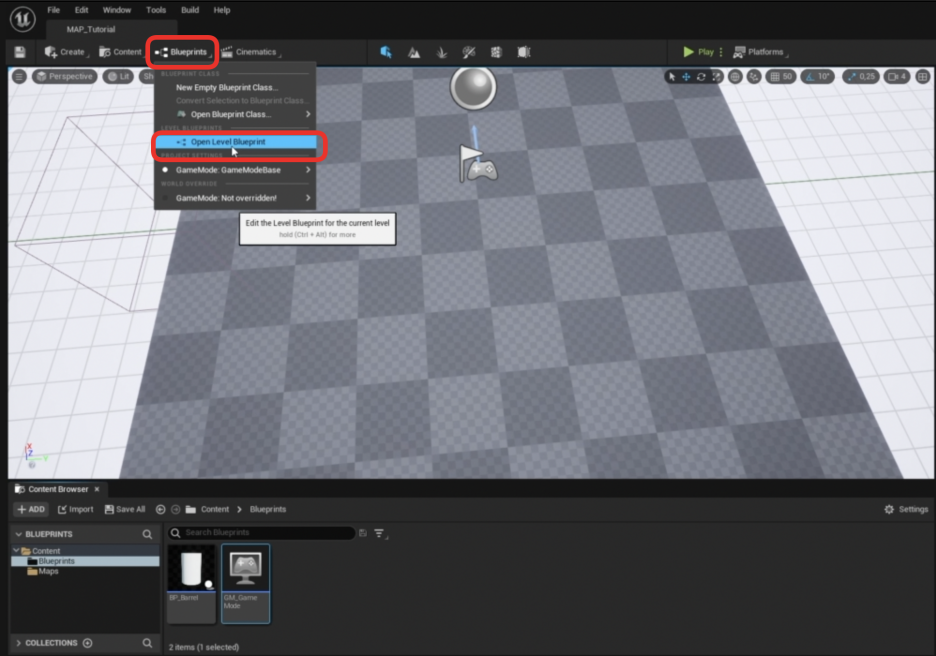Image resolution: width=936 pixels, height=656 pixels.
Task: Select Open Level Blueprint
Action: pyautogui.click(x=236, y=142)
